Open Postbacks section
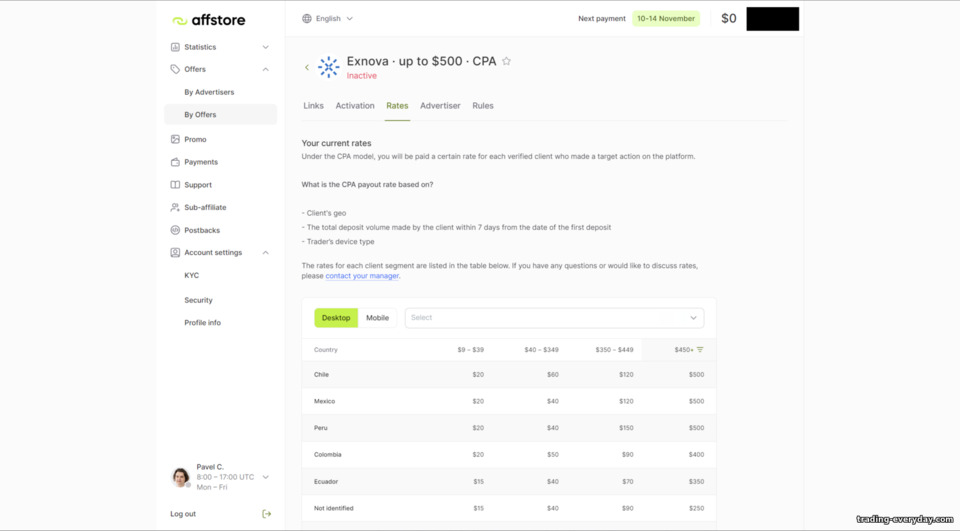 click(202, 230)
